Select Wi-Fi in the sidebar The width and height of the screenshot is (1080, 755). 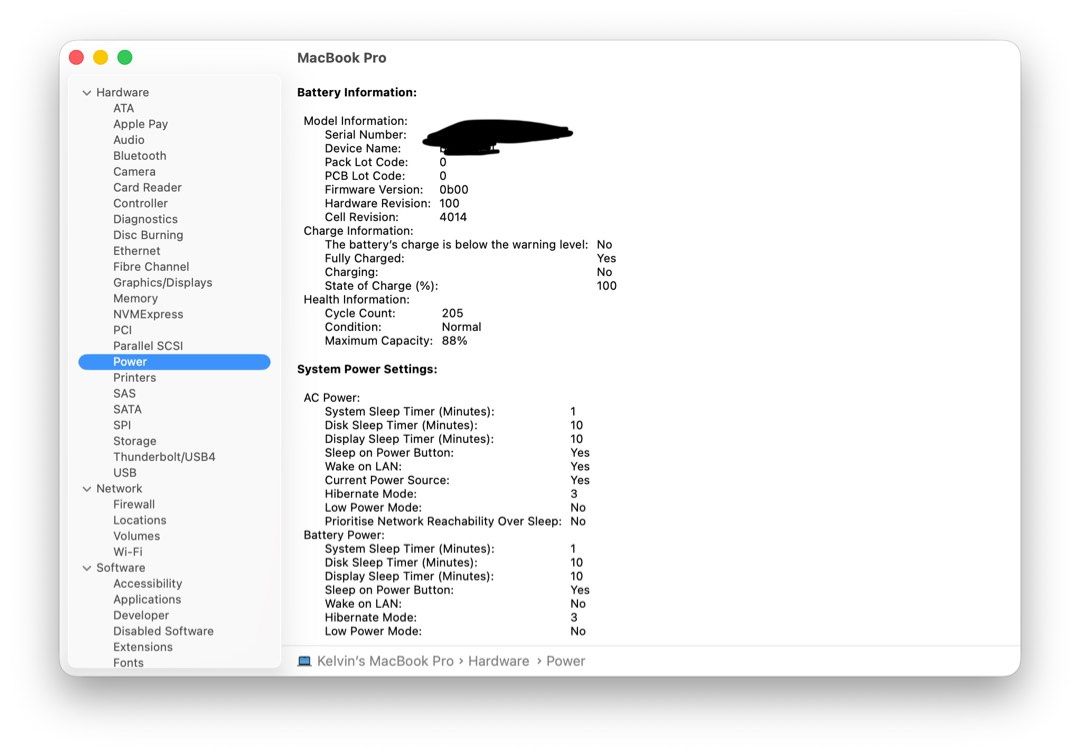128,552
